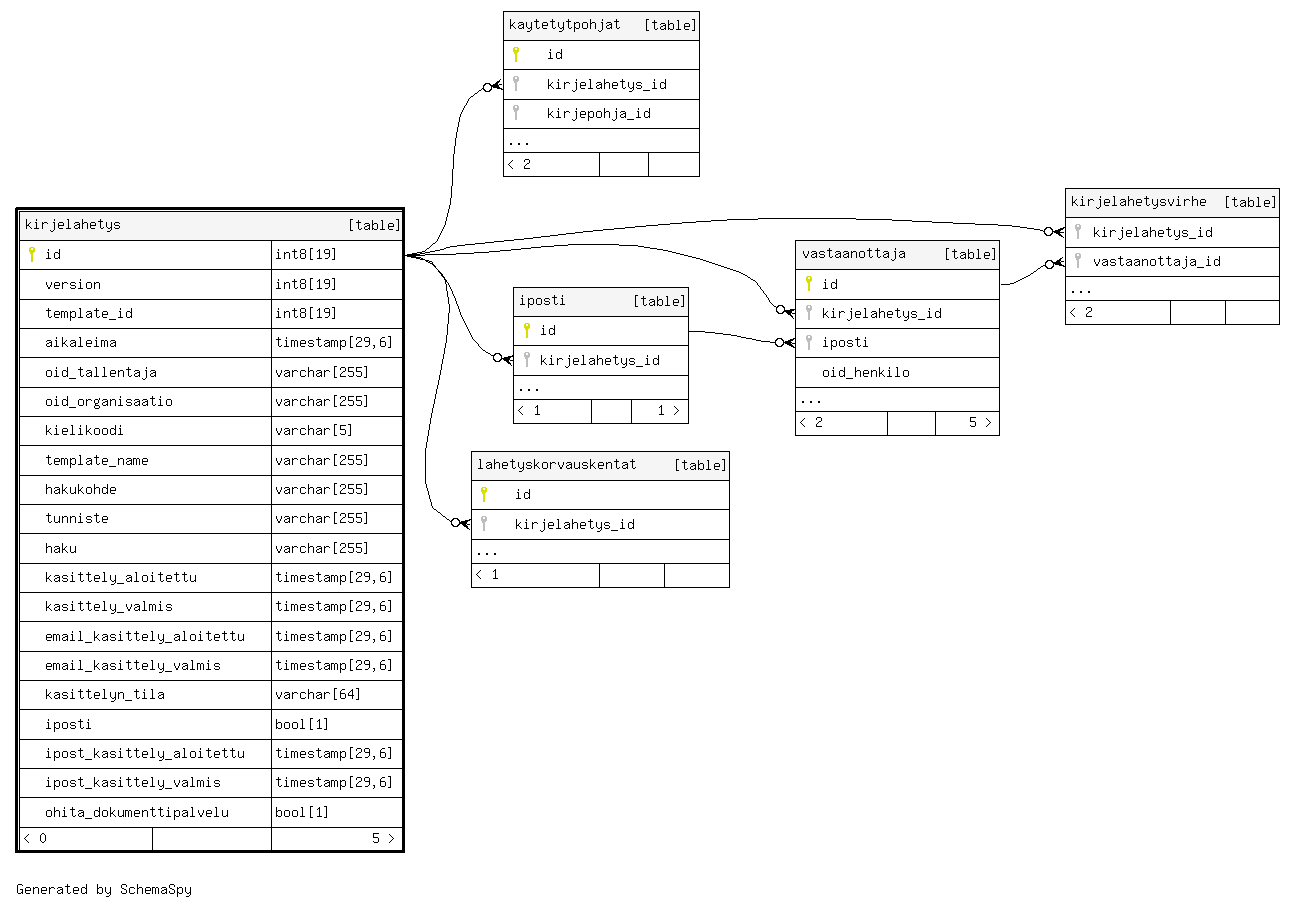Select the 'template_id' column name
The height and width of the screenshot is (908, 1295).
point(89,313)
